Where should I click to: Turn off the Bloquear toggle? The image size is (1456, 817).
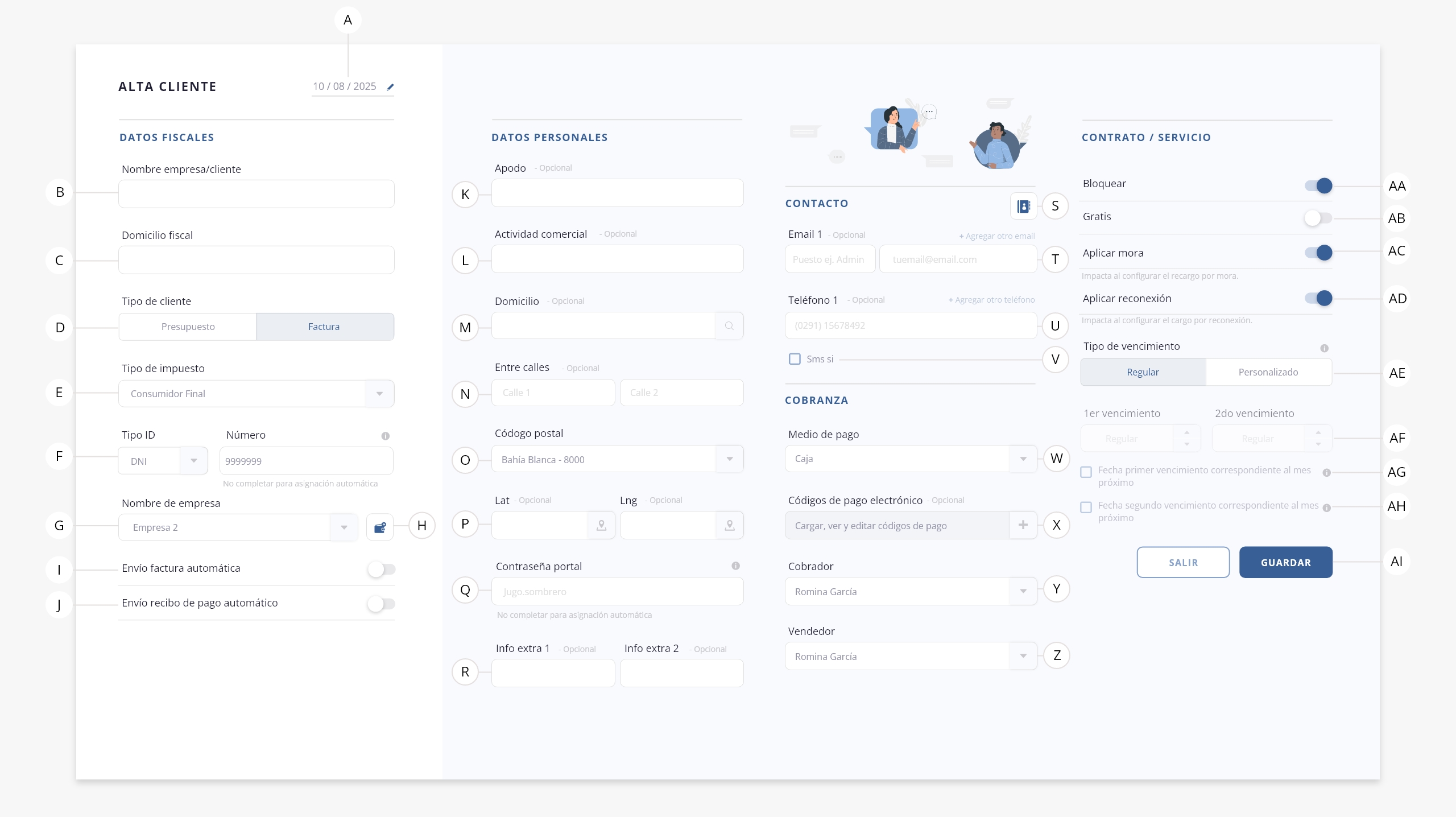[x=1318, y=185]
